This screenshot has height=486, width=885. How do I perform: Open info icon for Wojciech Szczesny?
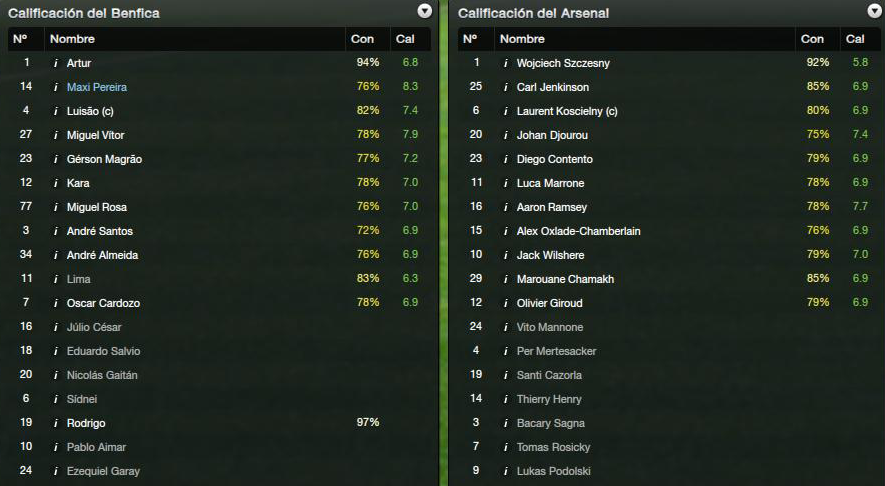tap(505, 63)
